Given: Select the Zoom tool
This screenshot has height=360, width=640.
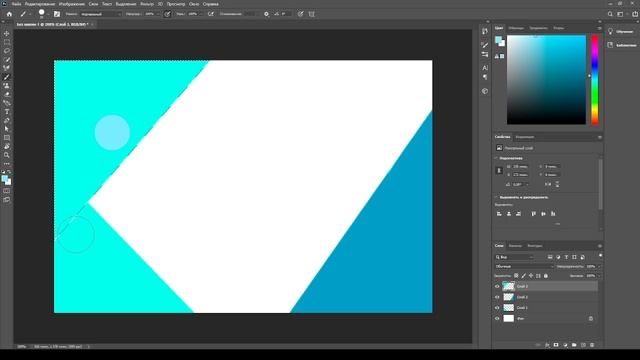Looking at the screenshot, I should click(7, 155).
